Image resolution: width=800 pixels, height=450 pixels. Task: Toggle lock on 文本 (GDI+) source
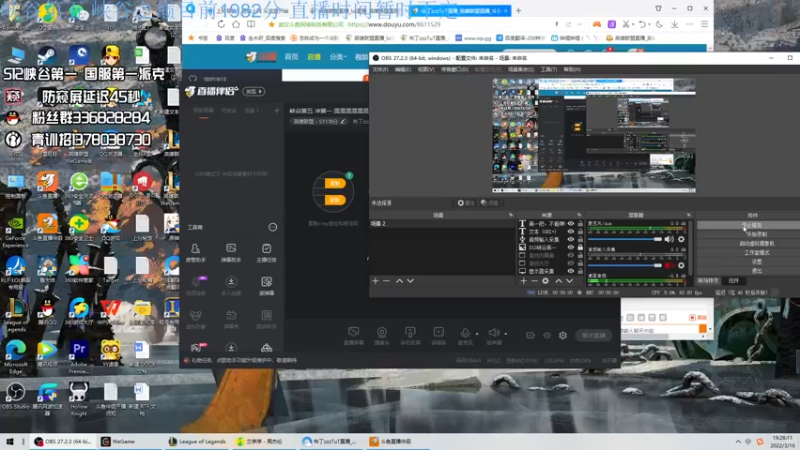tap(580, 231)
